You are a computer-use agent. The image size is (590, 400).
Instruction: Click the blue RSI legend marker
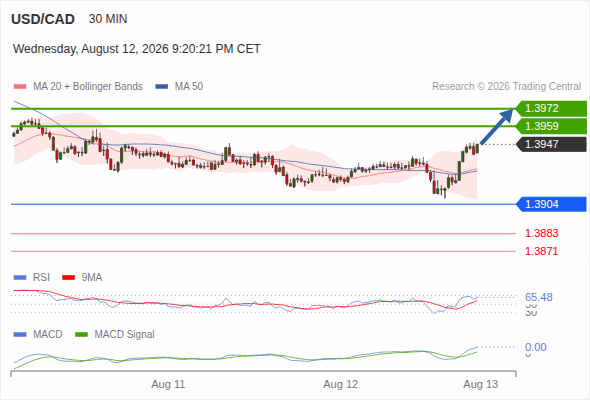click(x=20, y=278)
